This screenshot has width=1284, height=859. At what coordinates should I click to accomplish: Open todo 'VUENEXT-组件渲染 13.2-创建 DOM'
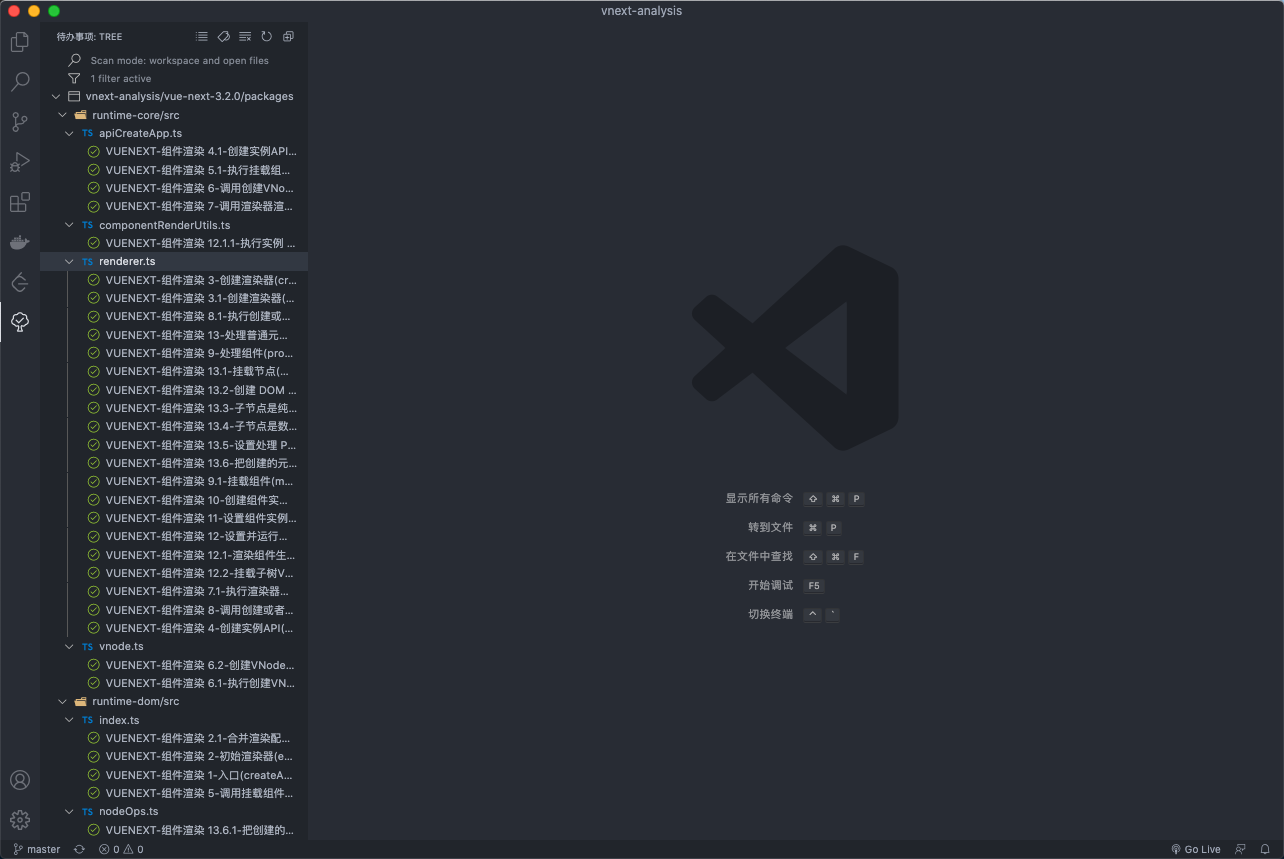click(174, 390)
